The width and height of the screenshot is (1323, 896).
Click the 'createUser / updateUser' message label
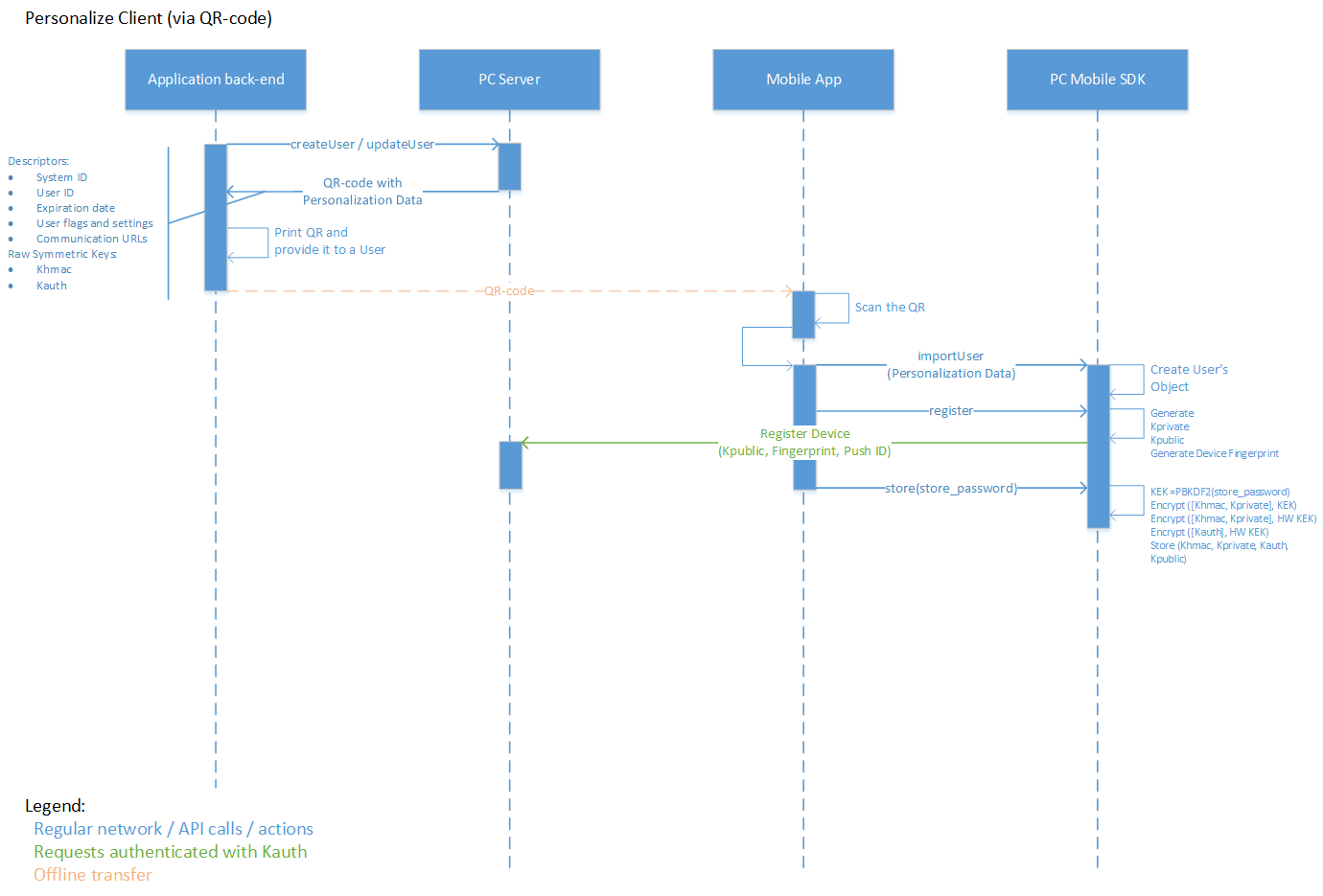[362, 145]
